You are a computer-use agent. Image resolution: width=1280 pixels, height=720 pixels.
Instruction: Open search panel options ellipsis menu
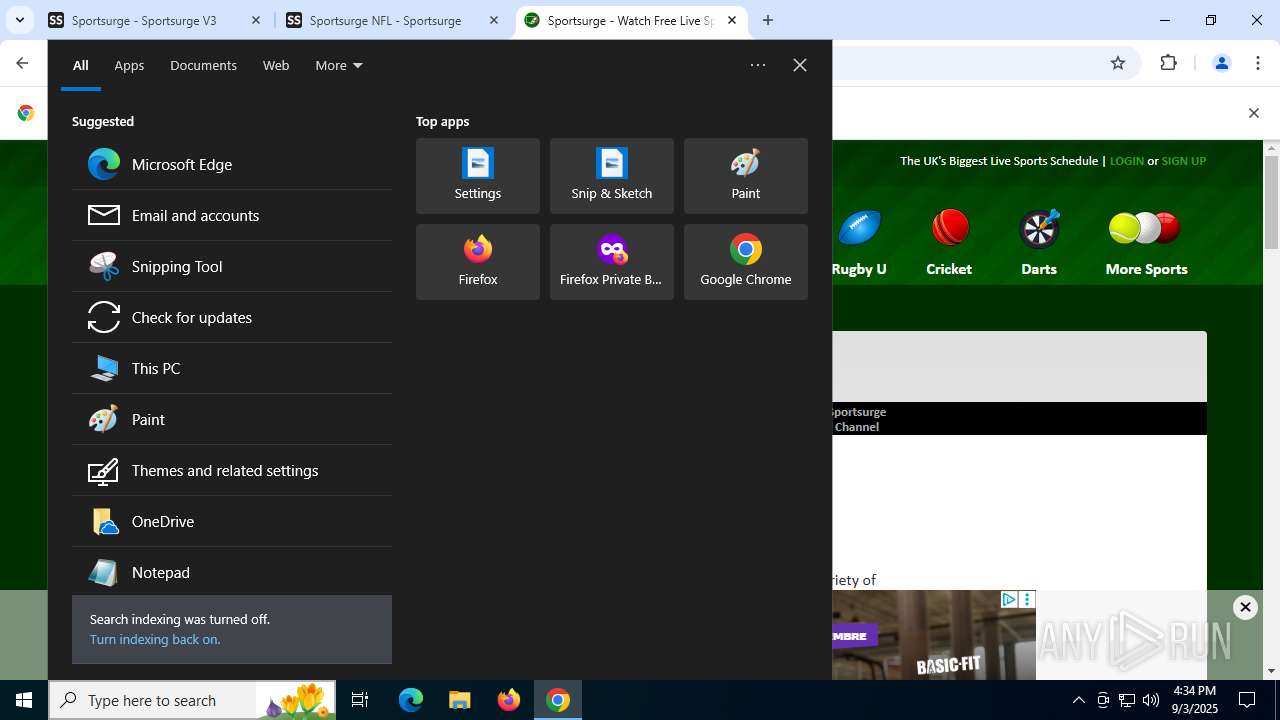point(758,65)
